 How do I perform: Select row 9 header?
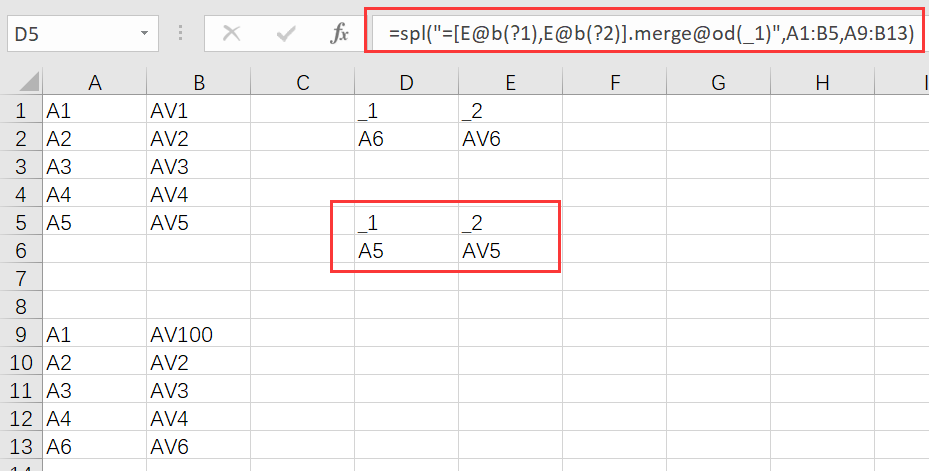(x=21, y=334)
